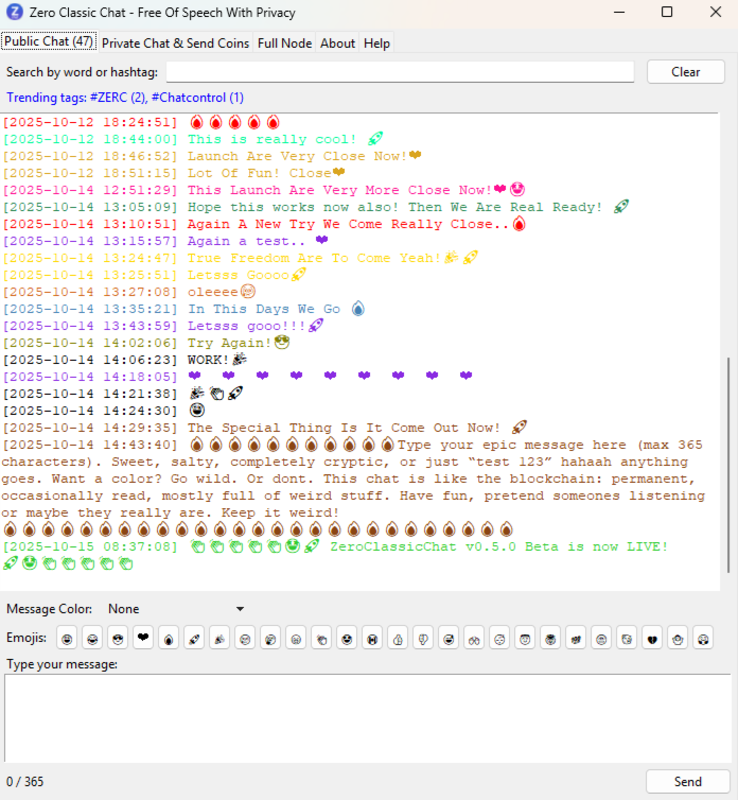The height and width of the screenshot is (800, 738).
Task: Insert the broken heart emoji
Action: pos(652,638)
